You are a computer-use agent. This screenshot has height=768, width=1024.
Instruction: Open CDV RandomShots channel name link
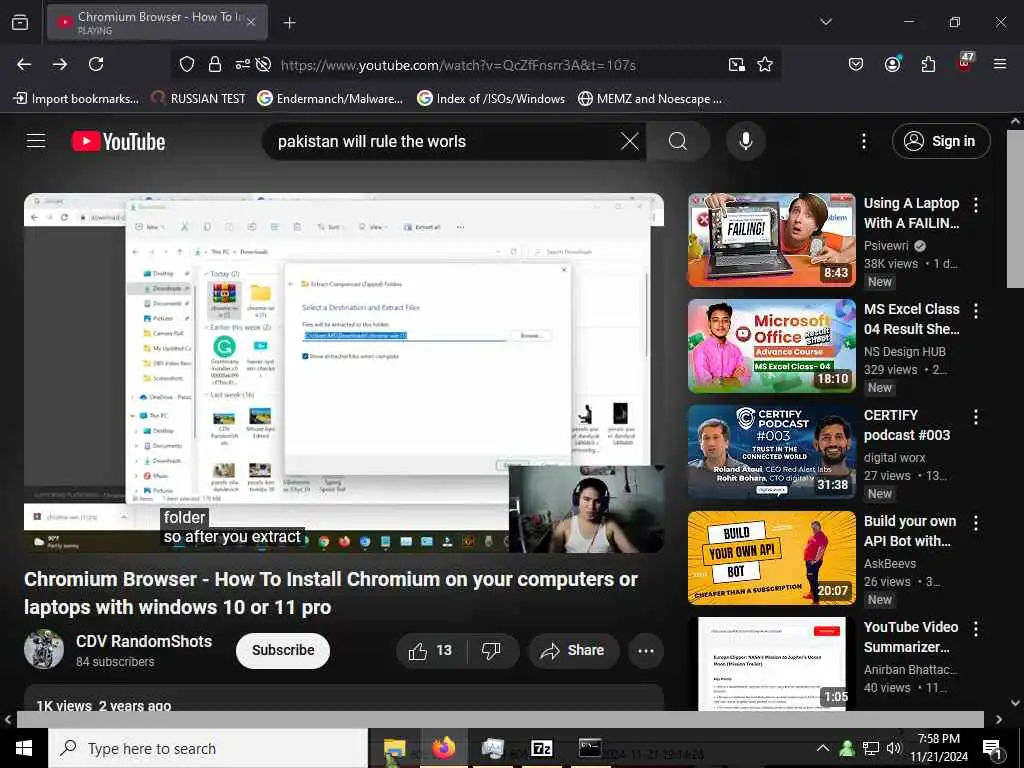(x=144, y=641)
